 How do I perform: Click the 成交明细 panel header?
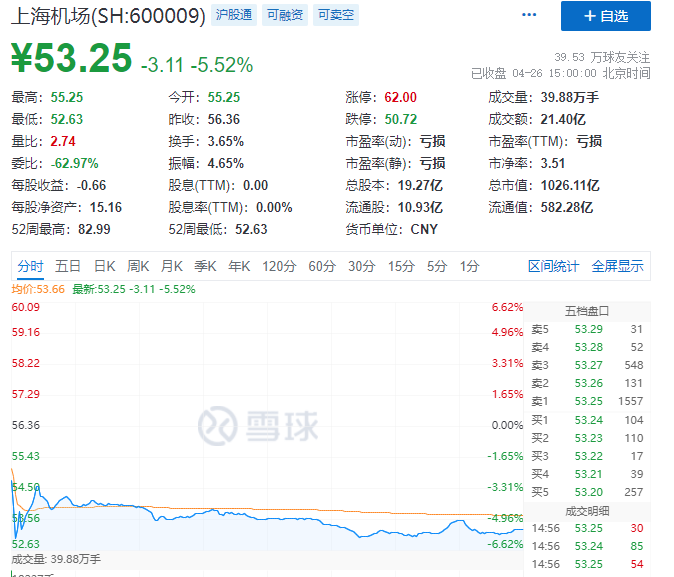[587, 511]
